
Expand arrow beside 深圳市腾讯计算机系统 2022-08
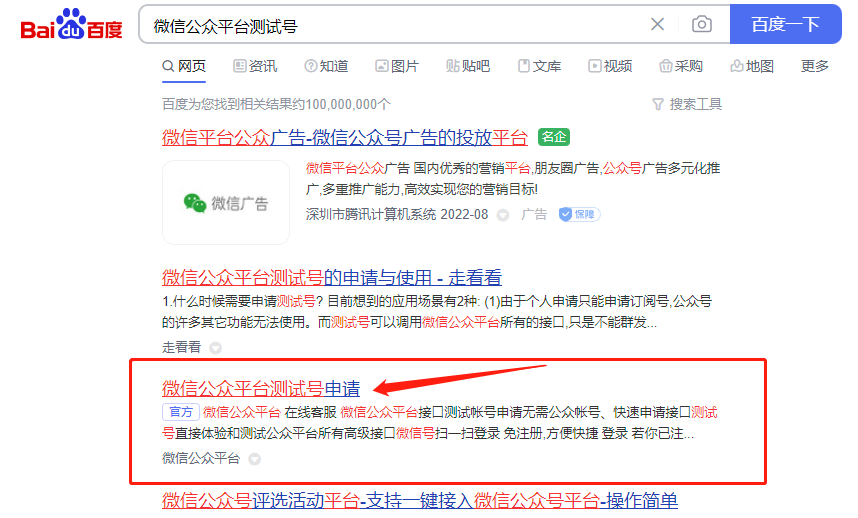[x=503, y=216]
